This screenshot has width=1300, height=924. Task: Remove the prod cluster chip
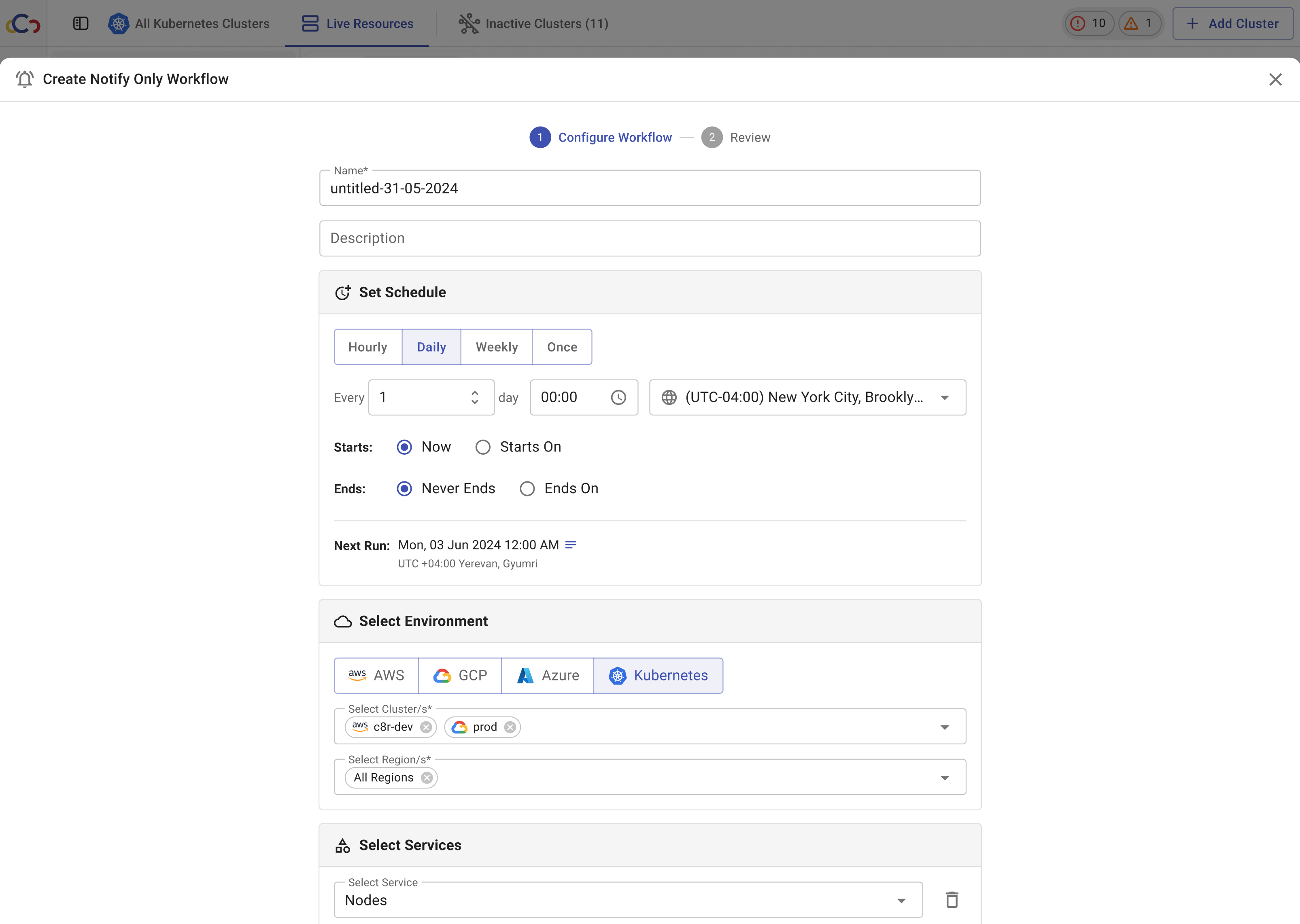point(510,727)
